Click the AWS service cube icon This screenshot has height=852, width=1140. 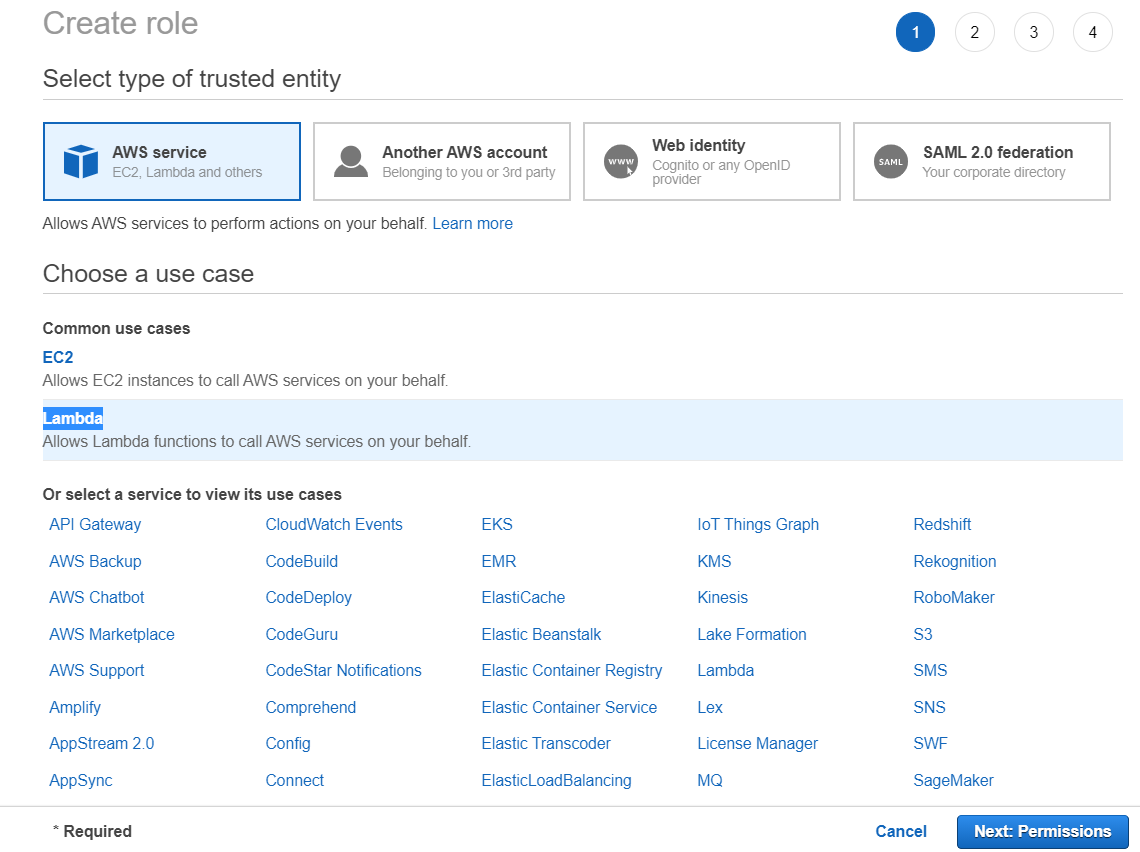coord(81,161)
